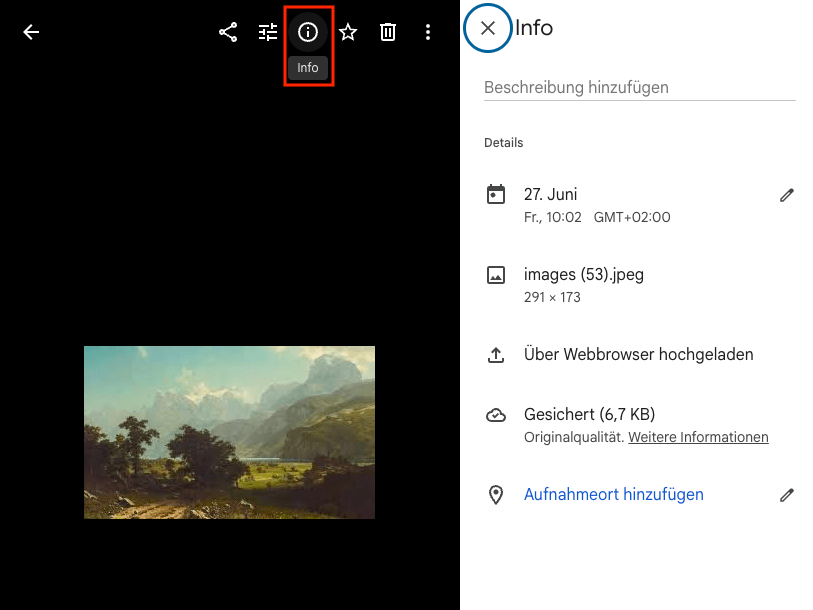Navigate back with the arrow
This screenshot has height=610, width=813.
[31, 31]
